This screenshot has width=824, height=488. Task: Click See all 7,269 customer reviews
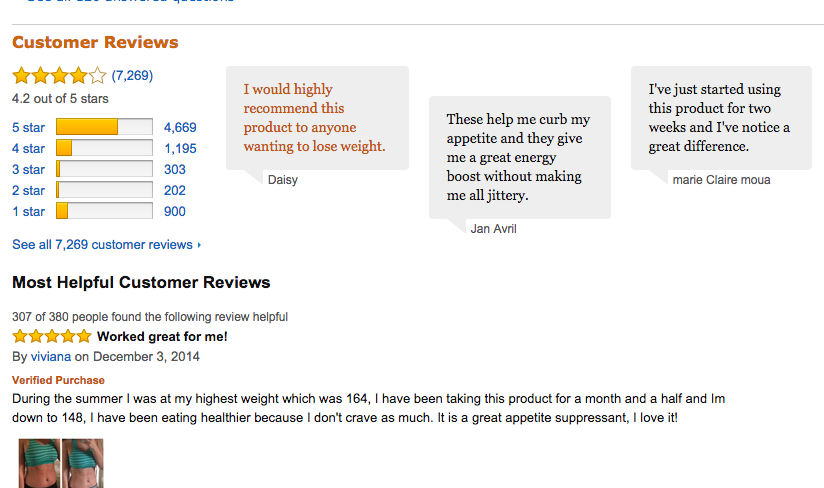tap(102, 245)
